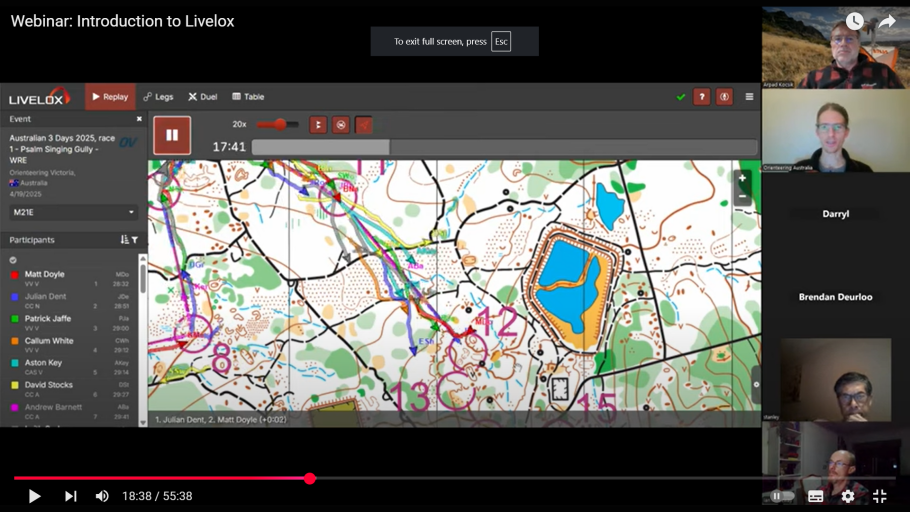Select participant Aston Key
Screen dimensions: 910x512
pos(43,362)
